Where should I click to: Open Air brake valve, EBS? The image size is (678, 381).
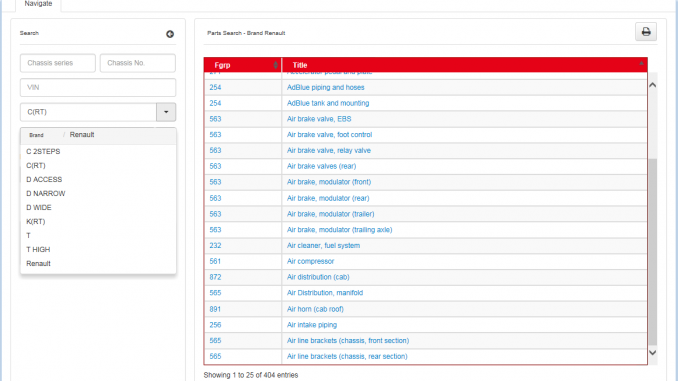coord(319,119)
